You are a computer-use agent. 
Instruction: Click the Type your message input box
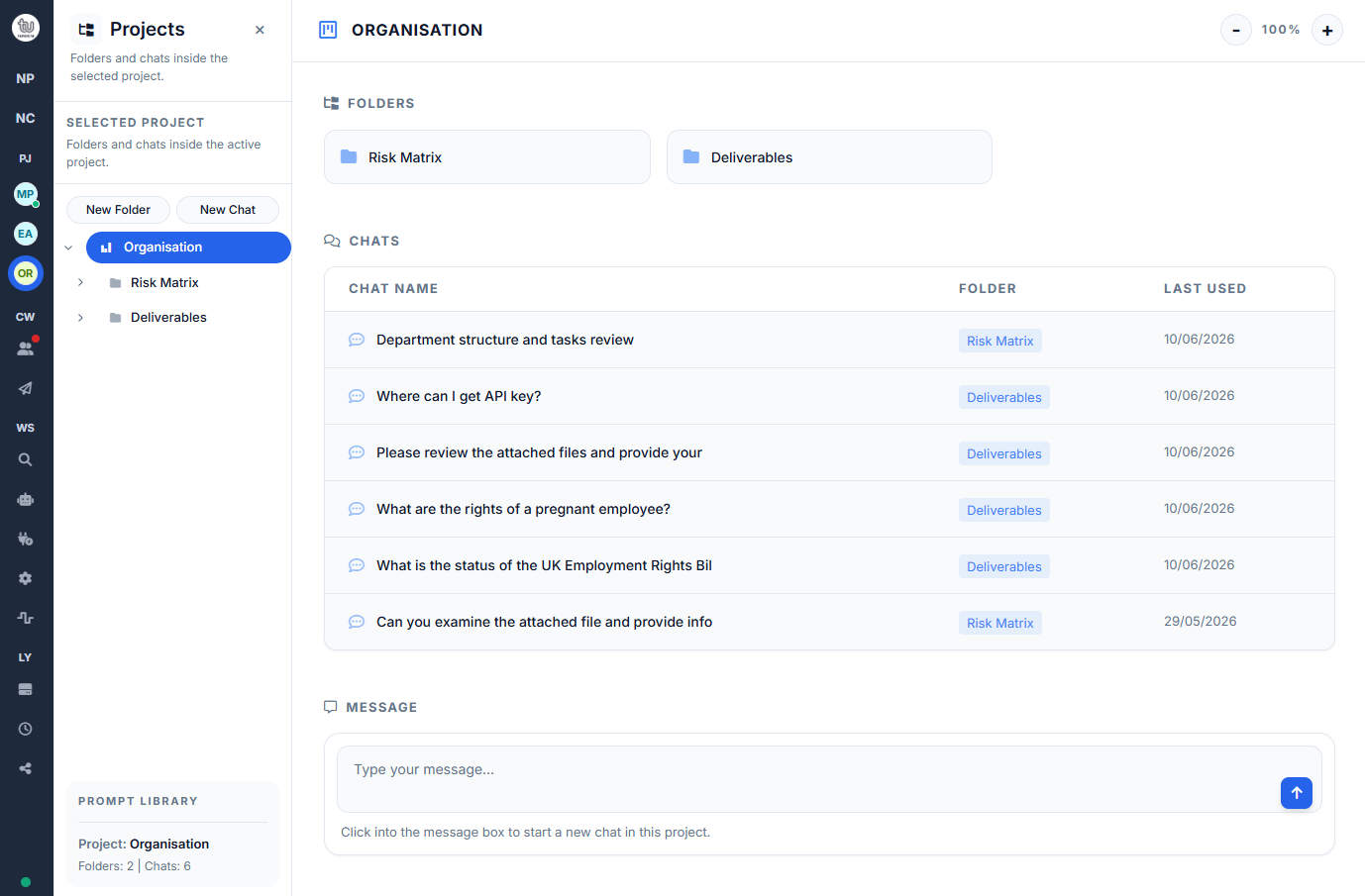829,779
